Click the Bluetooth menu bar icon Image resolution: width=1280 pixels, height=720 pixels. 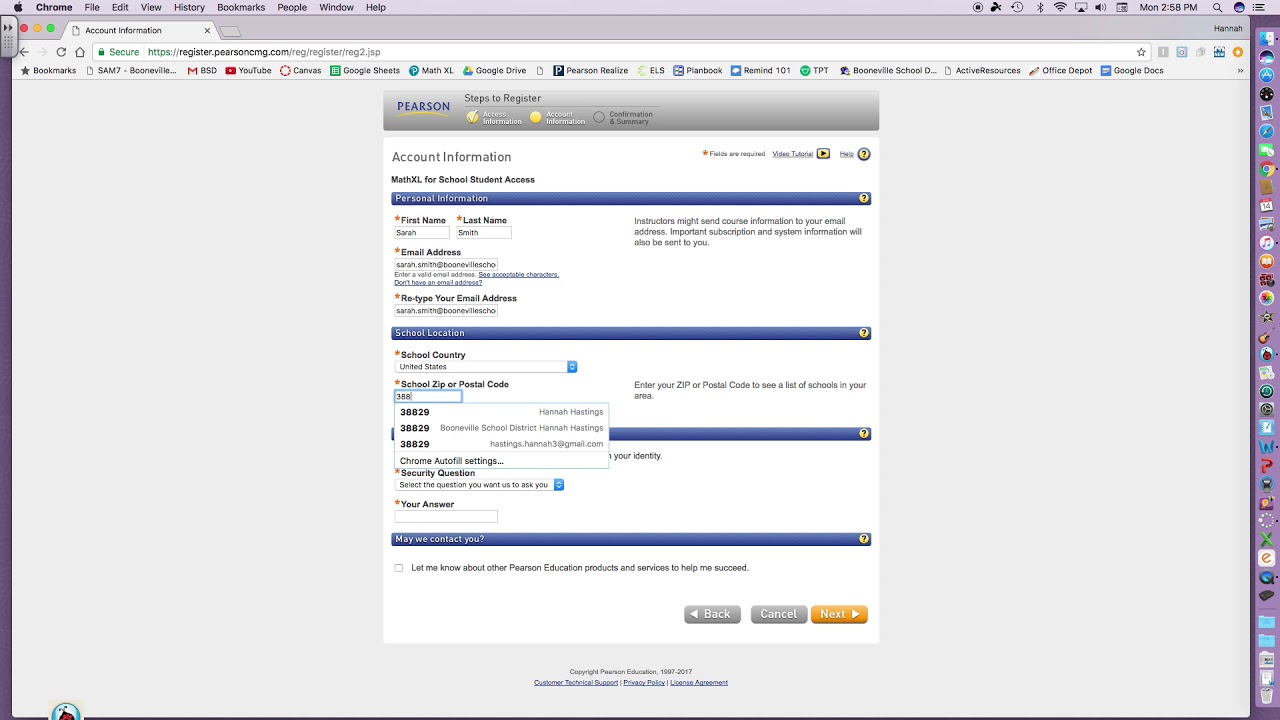coord(1040,7)
